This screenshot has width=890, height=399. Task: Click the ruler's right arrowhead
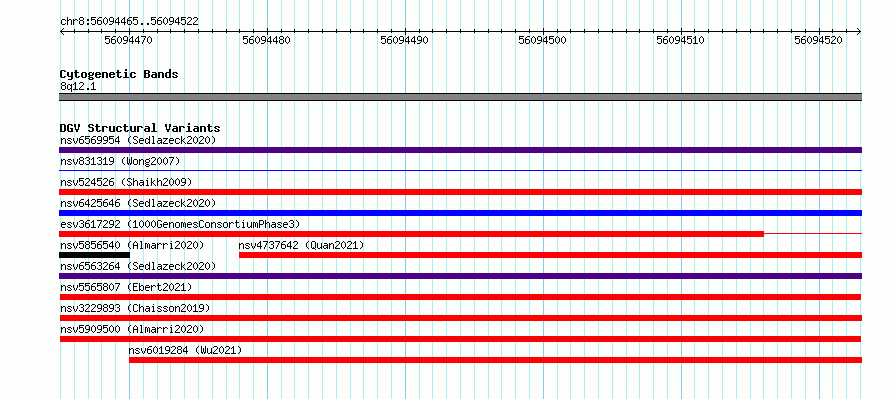(x=859, y=32)
